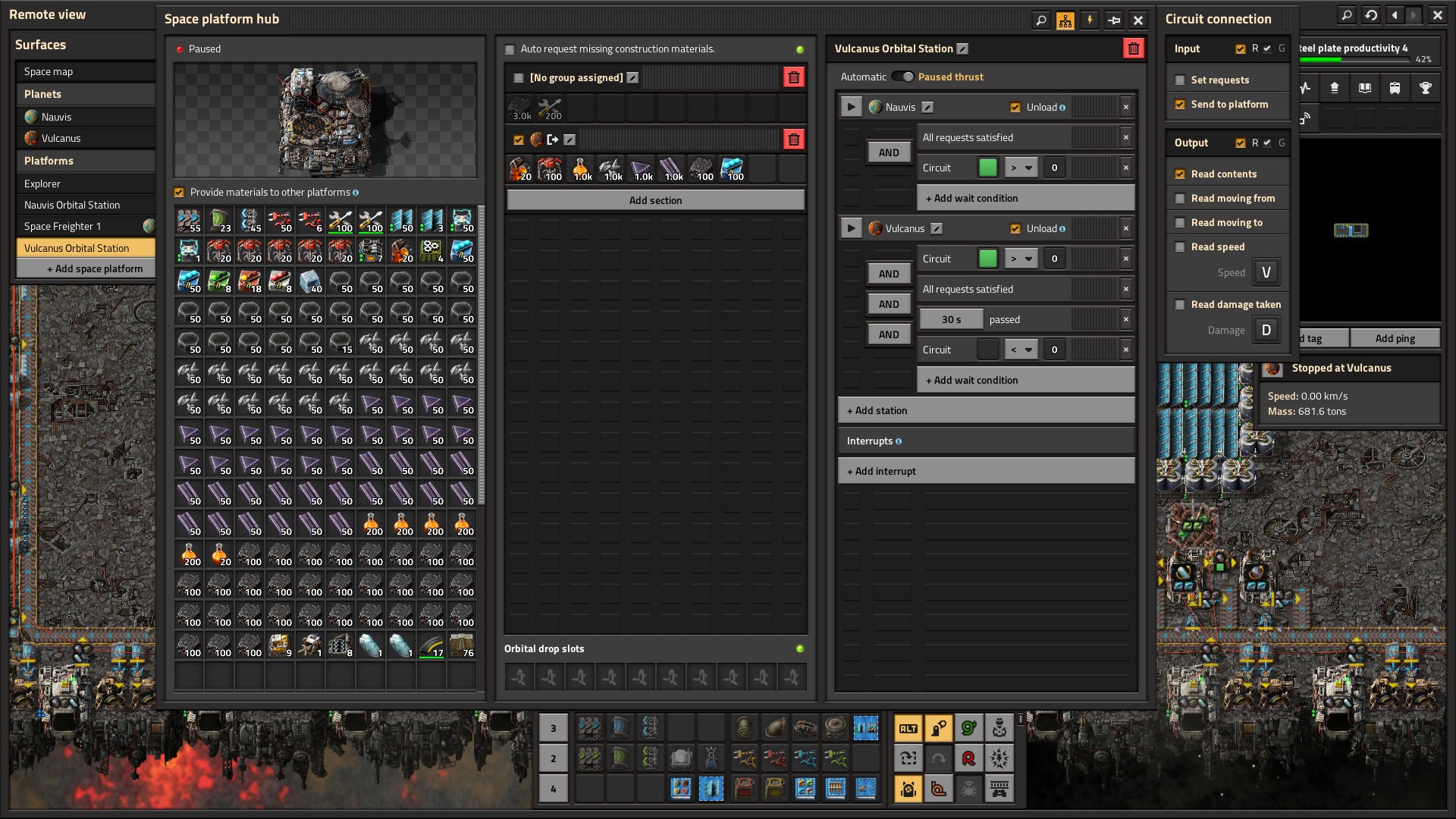Click green signal swatch in Nauvis circuit condition
Screen dimensions: 1456x819
point(988,168)
